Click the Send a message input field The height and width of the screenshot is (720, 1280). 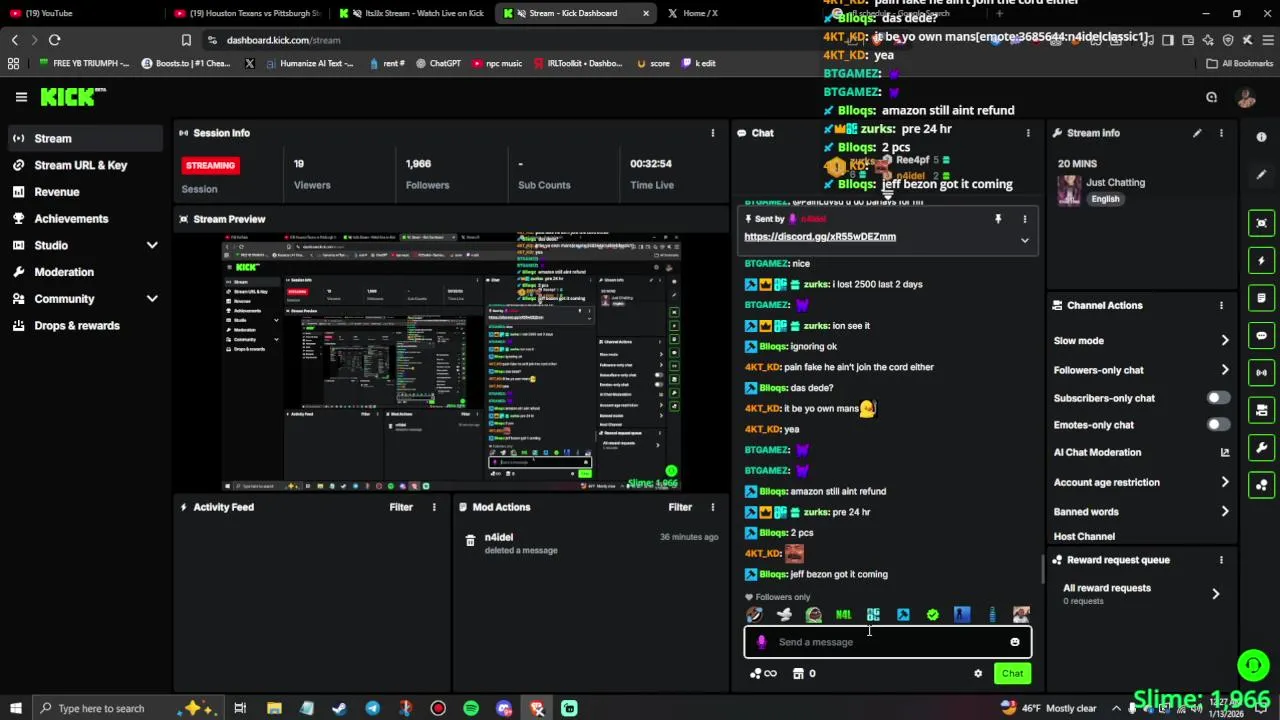tap(887, 642)
